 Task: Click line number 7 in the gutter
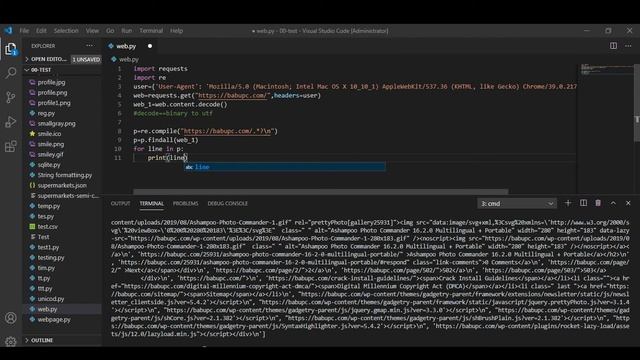click(x=119, y=122)
